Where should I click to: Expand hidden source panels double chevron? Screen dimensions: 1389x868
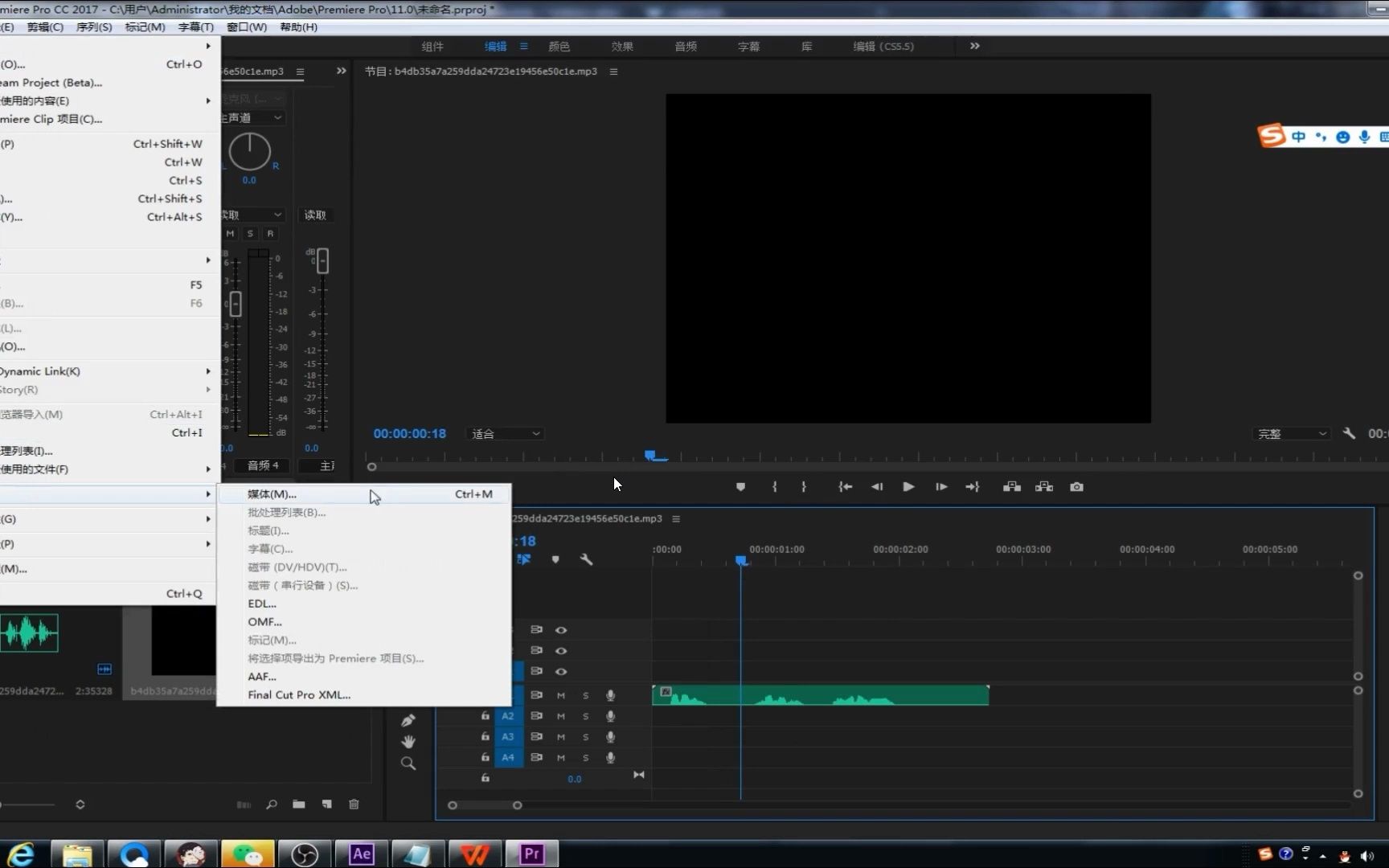(x=342, y=71)
